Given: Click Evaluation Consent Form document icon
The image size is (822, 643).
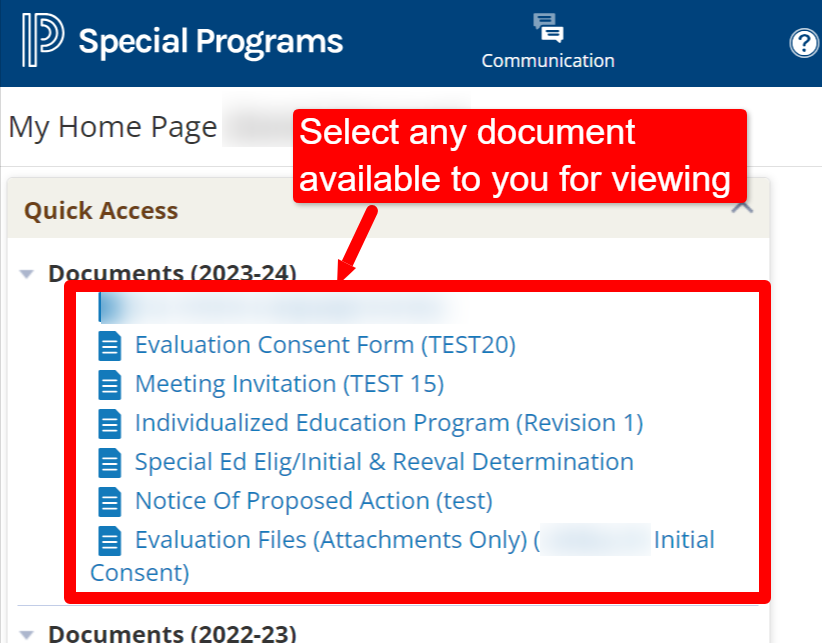Looking at the screenshot, I should pyautogui.click(x=109, y=346).
